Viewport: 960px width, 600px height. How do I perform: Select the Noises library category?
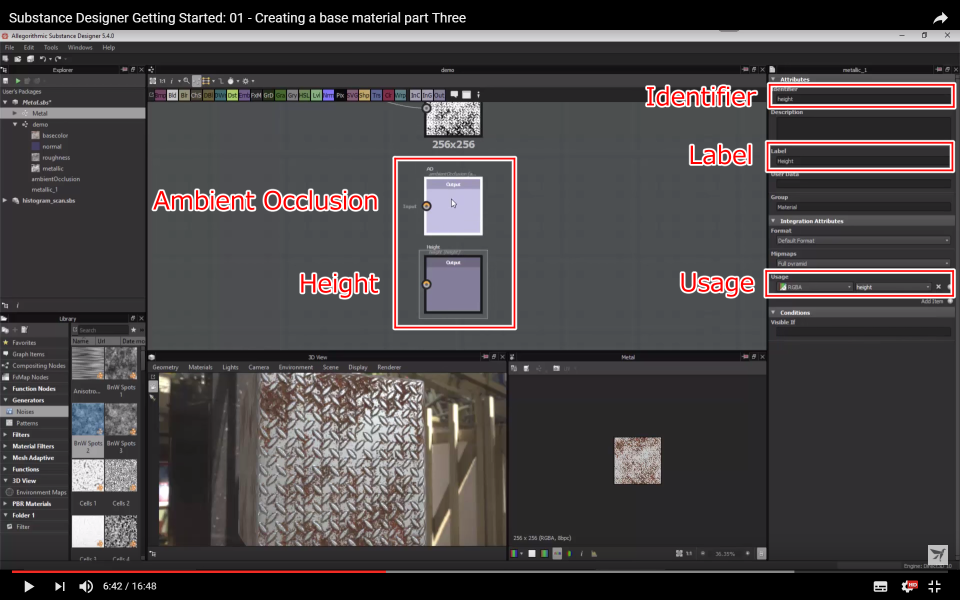(x=34, y=411)
